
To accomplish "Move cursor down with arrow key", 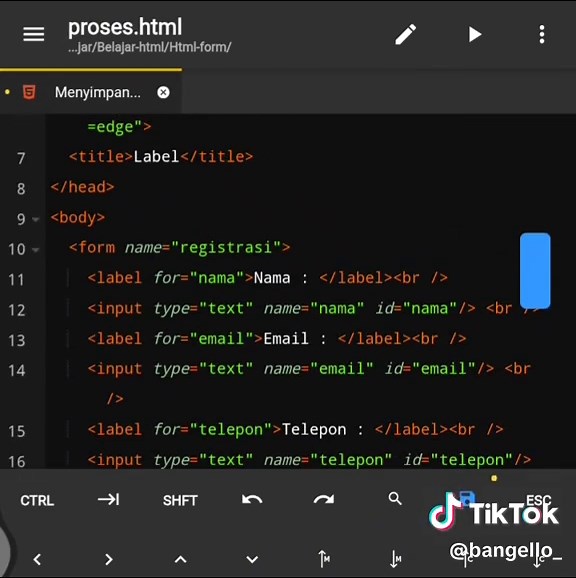I will pos(252,560).
